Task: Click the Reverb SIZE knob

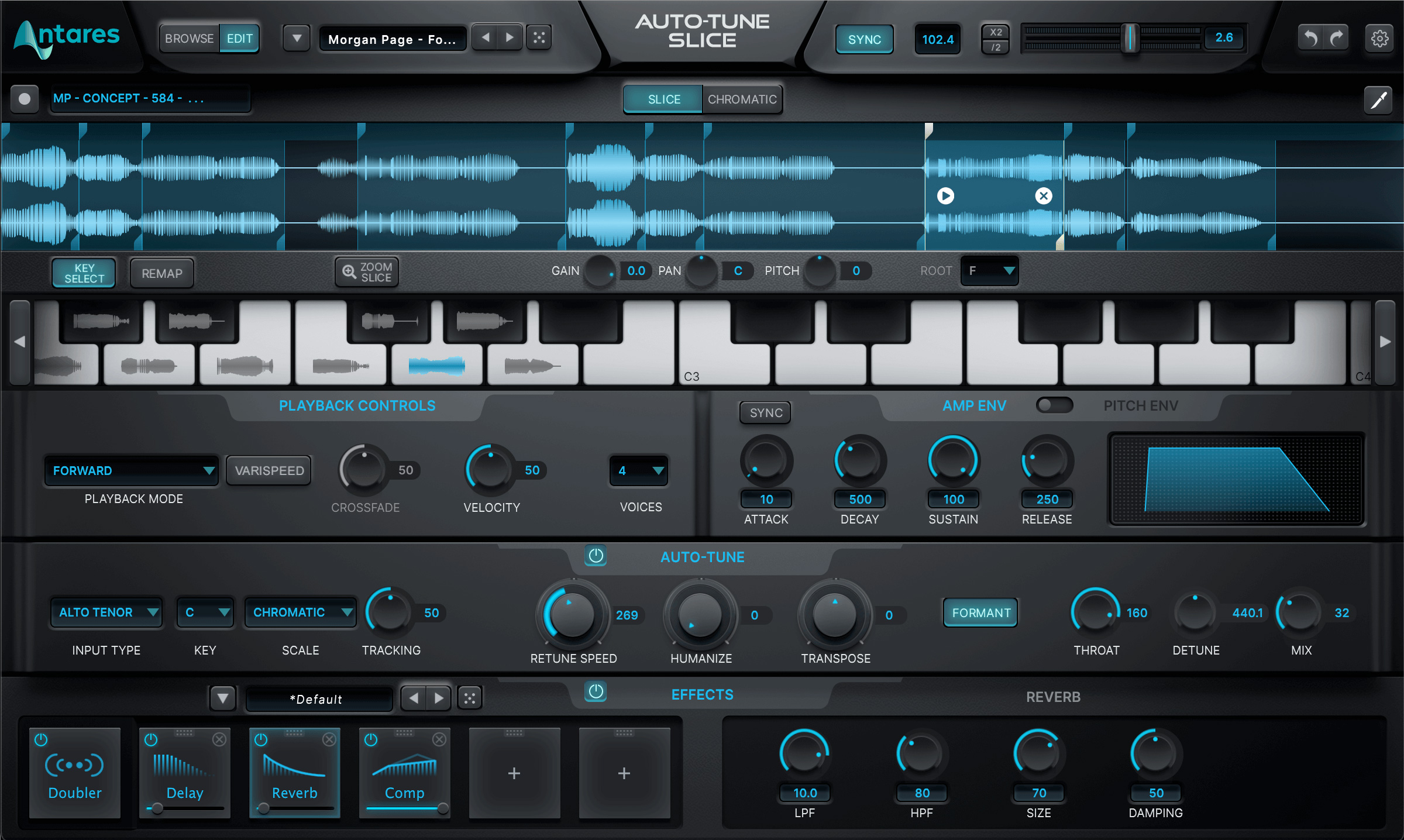Action: coord(1038,755)
